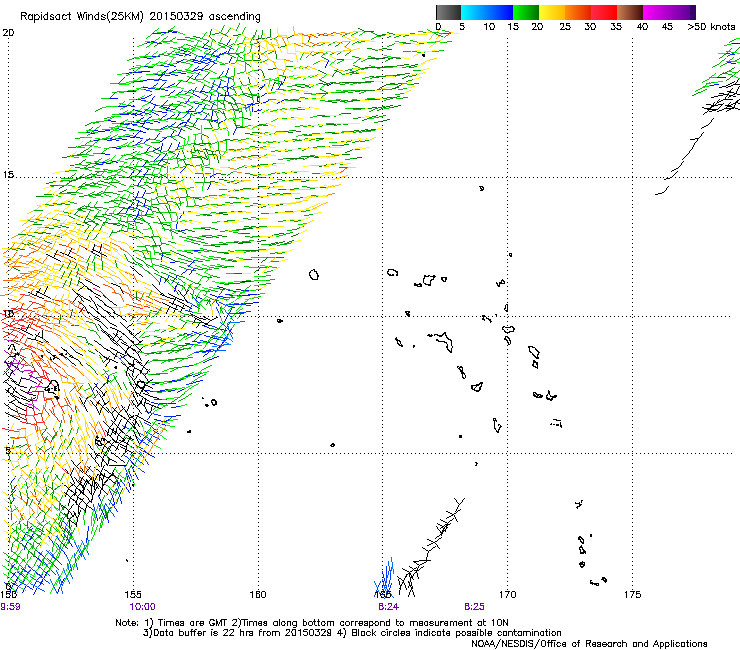The height and width of the screenshot is (650, 740).
Task: Click the "175" longitude axis label
Action: [x=632, y=594]
